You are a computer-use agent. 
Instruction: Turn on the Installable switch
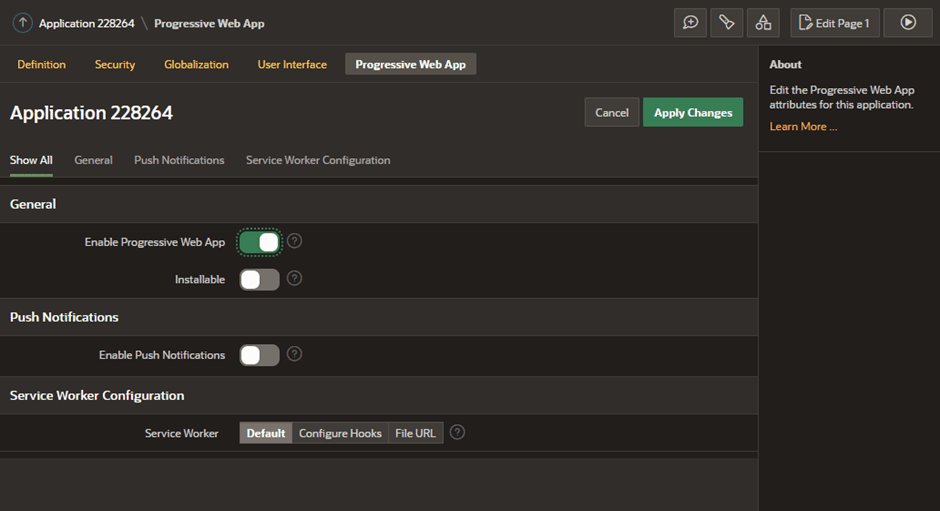click(x=260, y=279)
